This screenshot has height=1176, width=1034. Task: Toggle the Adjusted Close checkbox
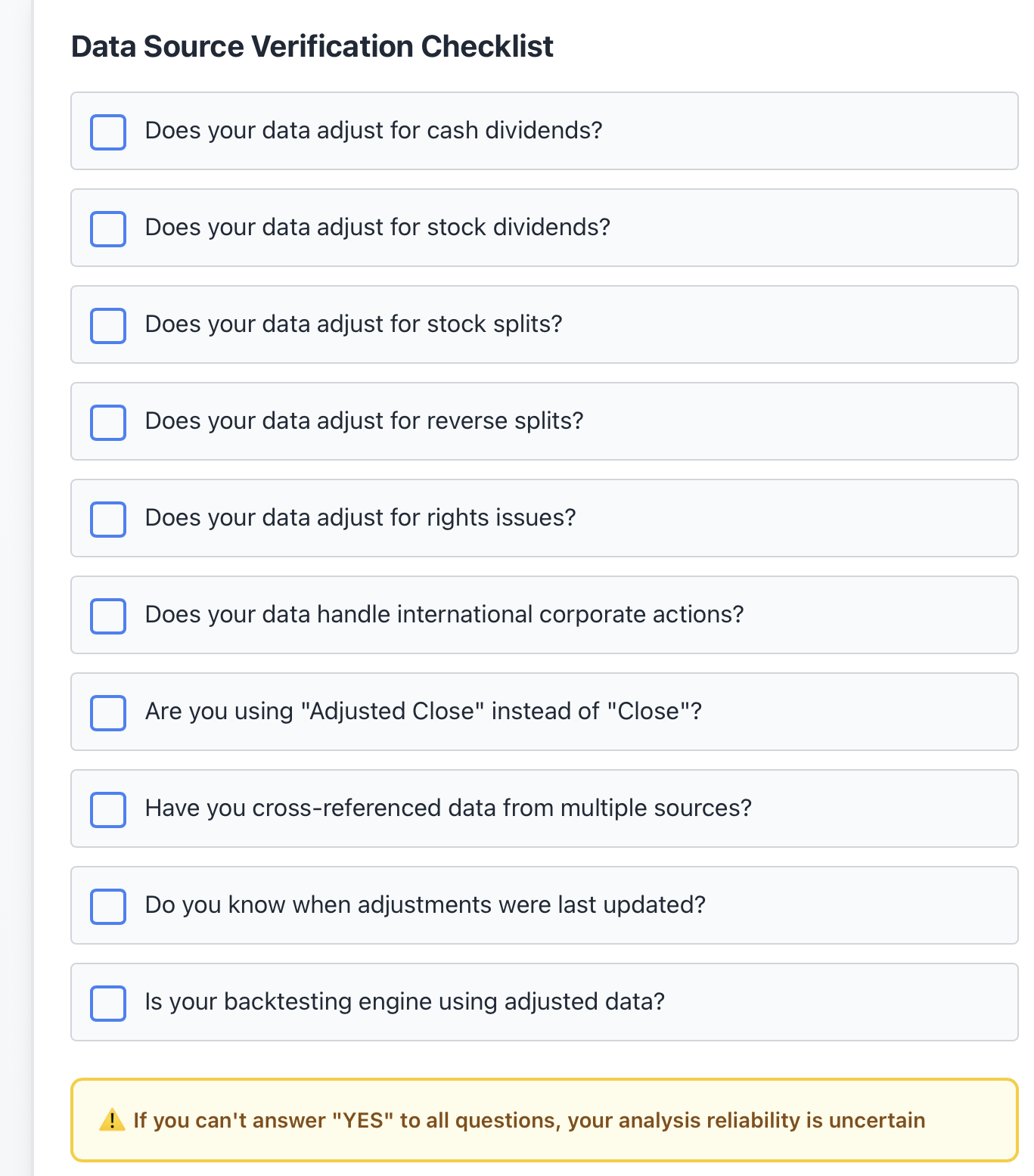(x=108, y=713)
